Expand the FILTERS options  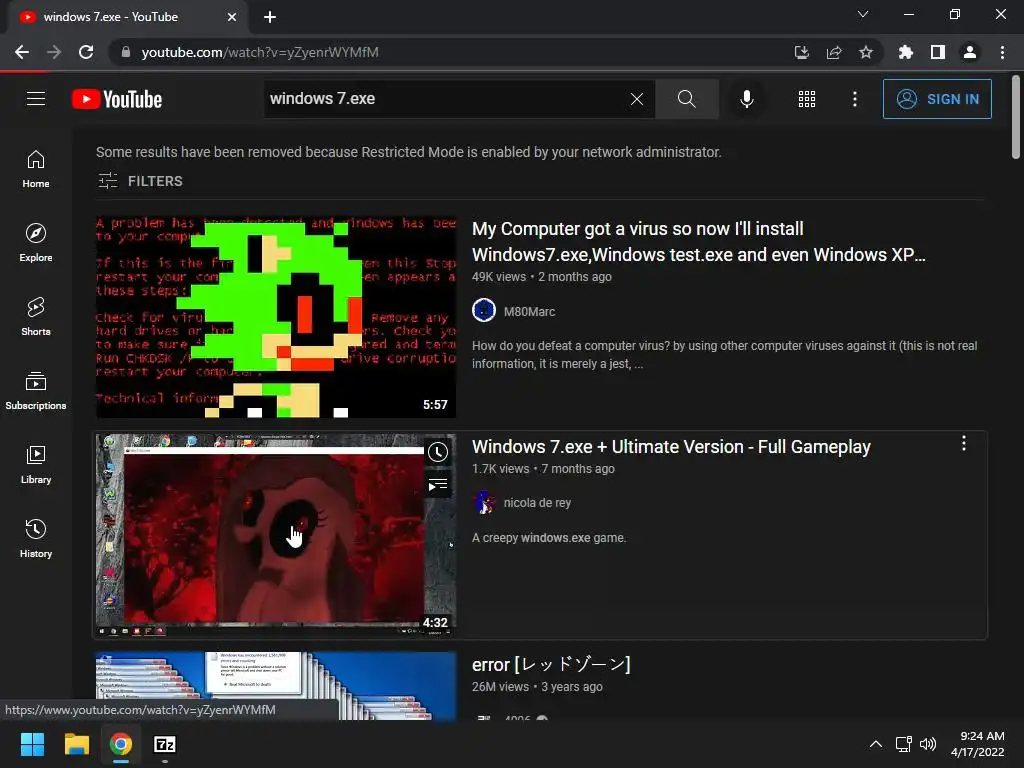point(140,181)
